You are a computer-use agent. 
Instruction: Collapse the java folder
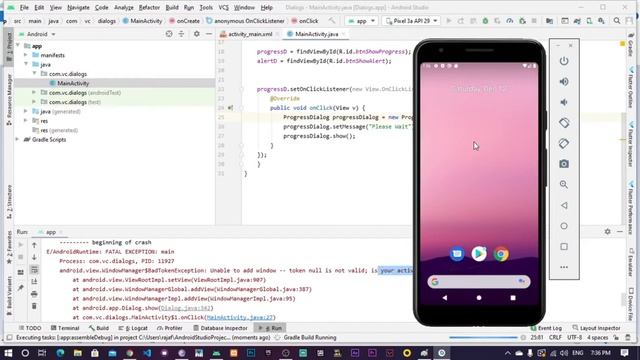[x=26, y=64]
